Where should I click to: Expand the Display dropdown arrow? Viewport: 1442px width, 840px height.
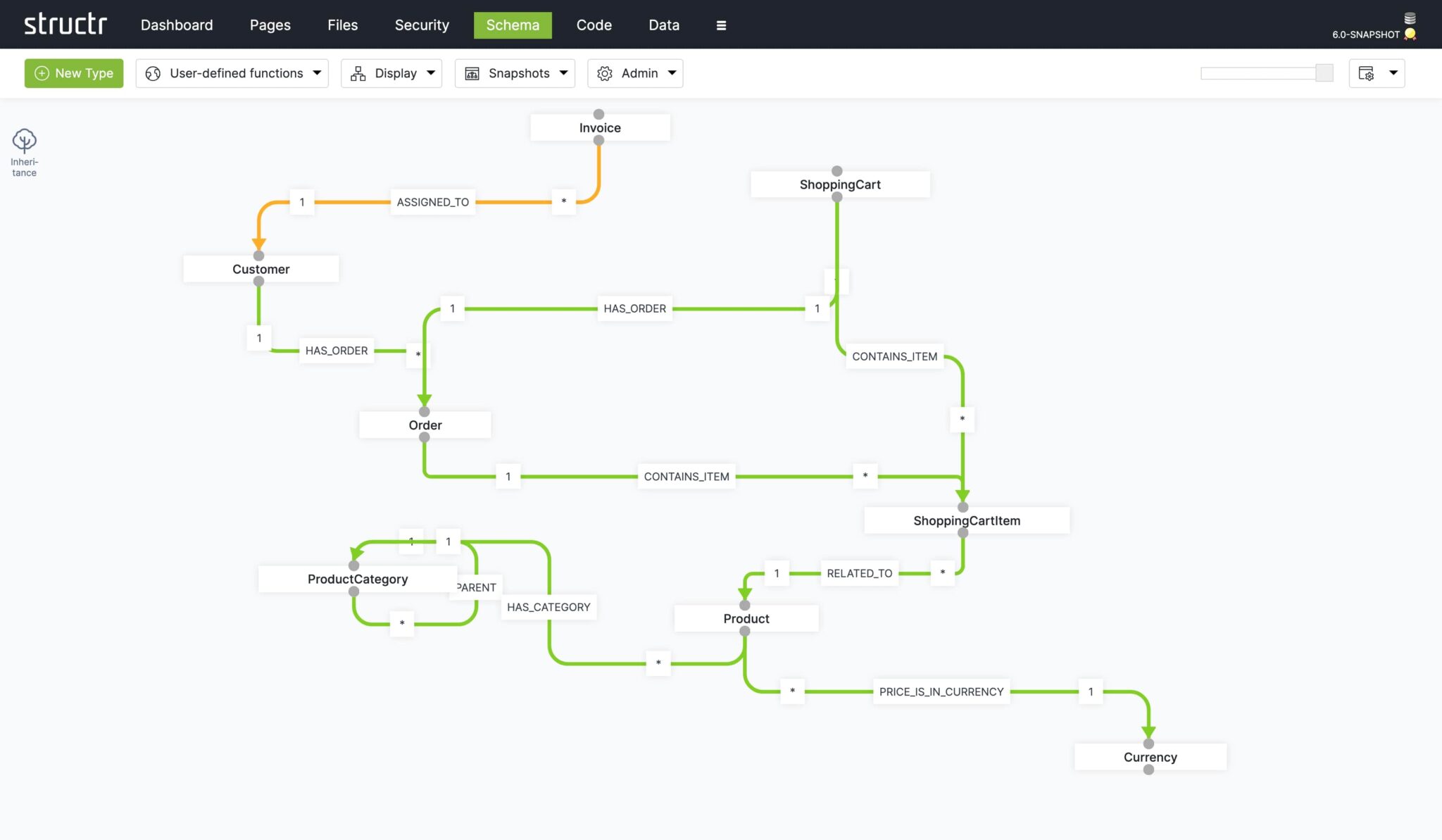tap(430, 73)
